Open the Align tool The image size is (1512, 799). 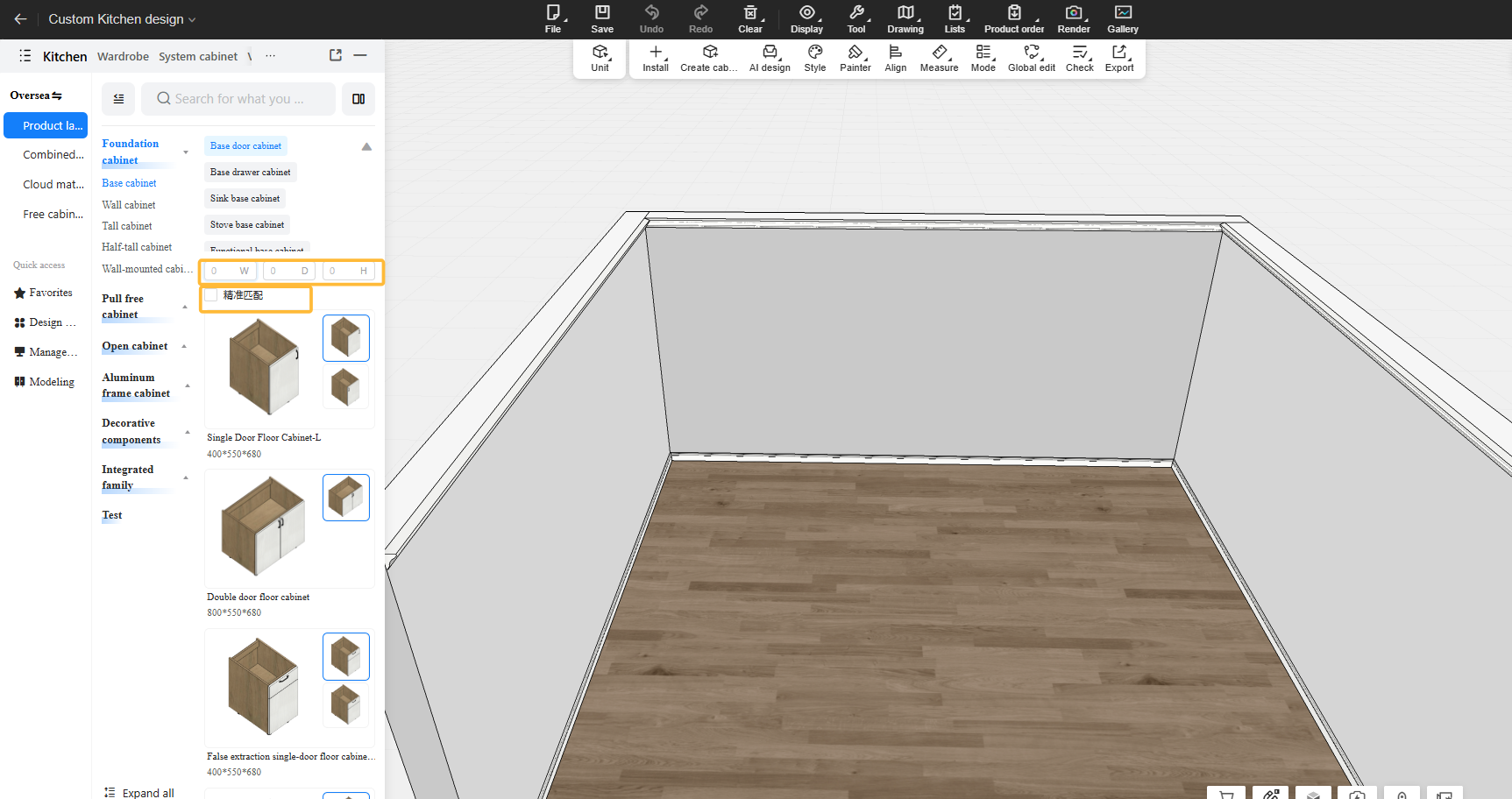click(x=896, y=58)
